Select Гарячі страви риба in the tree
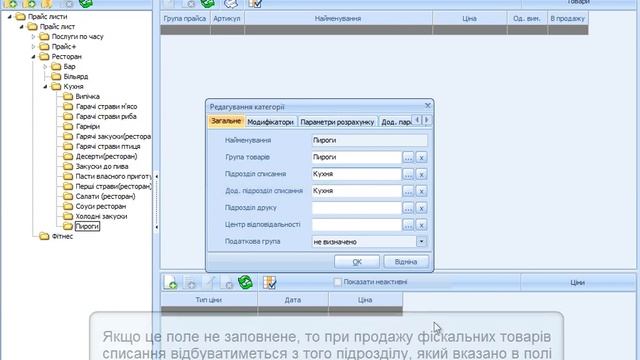The image size is (640, 360). point(106,116)
